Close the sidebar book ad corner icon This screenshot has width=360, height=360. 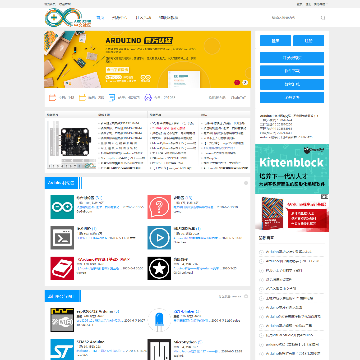click(x=325, y=197)
